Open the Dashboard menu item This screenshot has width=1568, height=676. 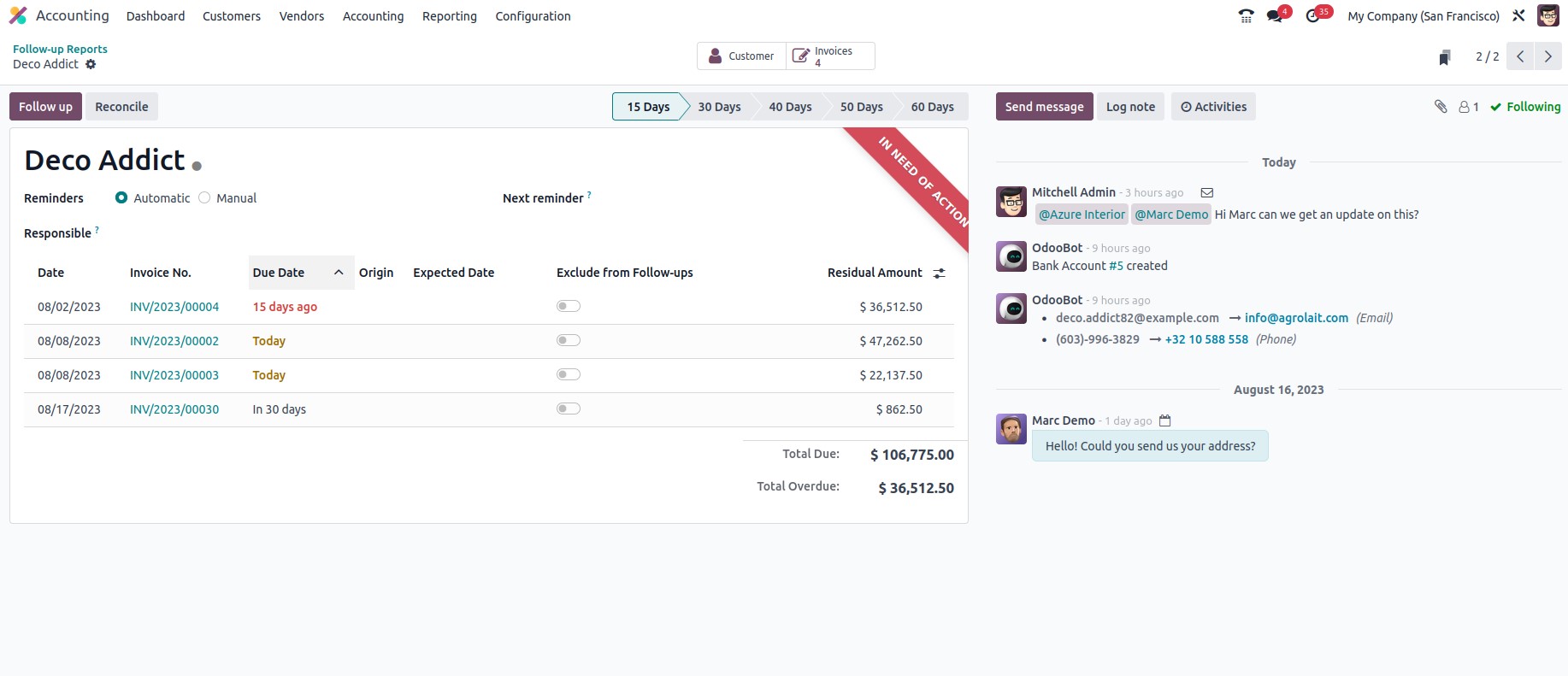click(156, 16)
